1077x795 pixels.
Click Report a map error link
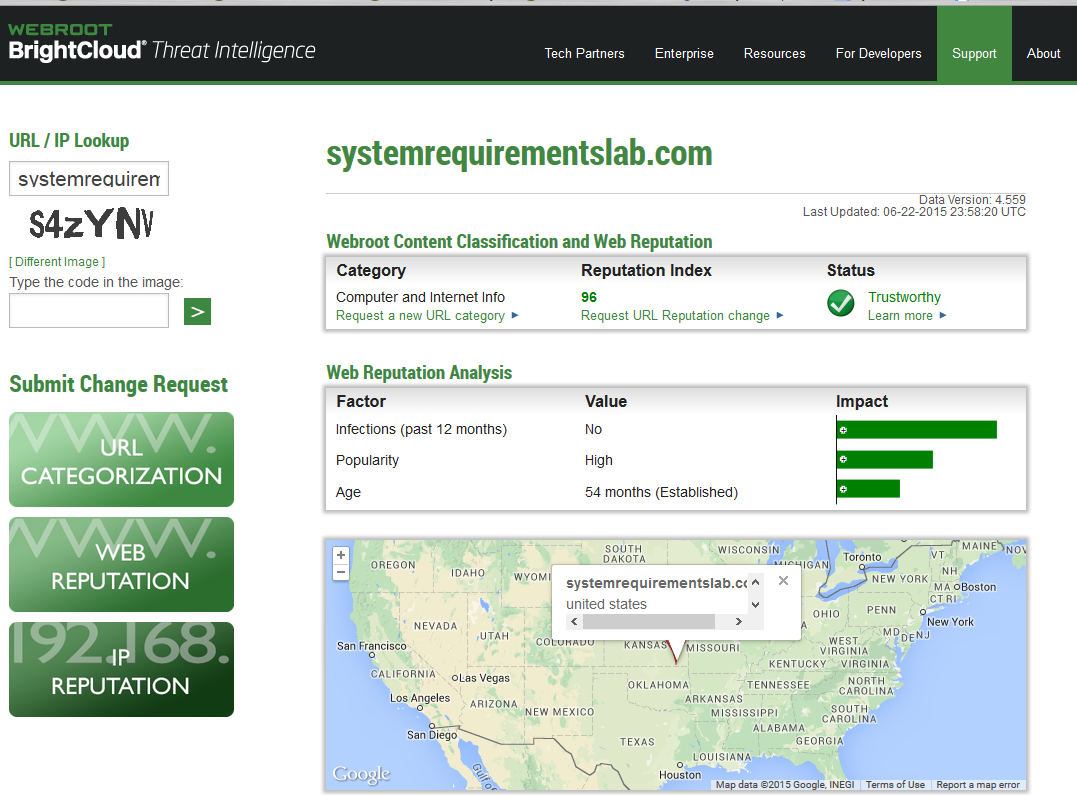[x=978, y=785]
